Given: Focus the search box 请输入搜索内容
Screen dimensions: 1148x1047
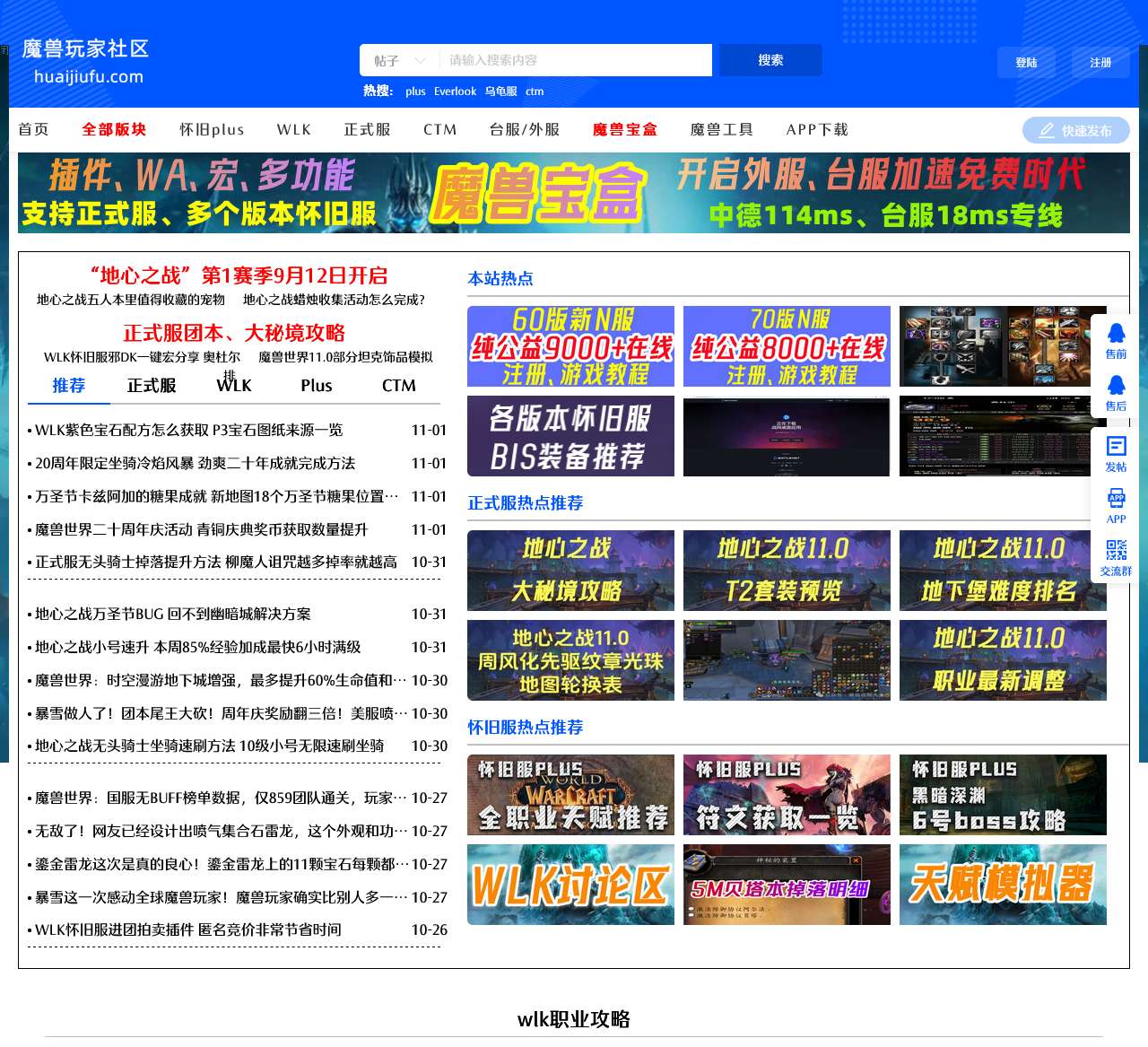Looking at the screenshot, I should [x=575, y=60].
